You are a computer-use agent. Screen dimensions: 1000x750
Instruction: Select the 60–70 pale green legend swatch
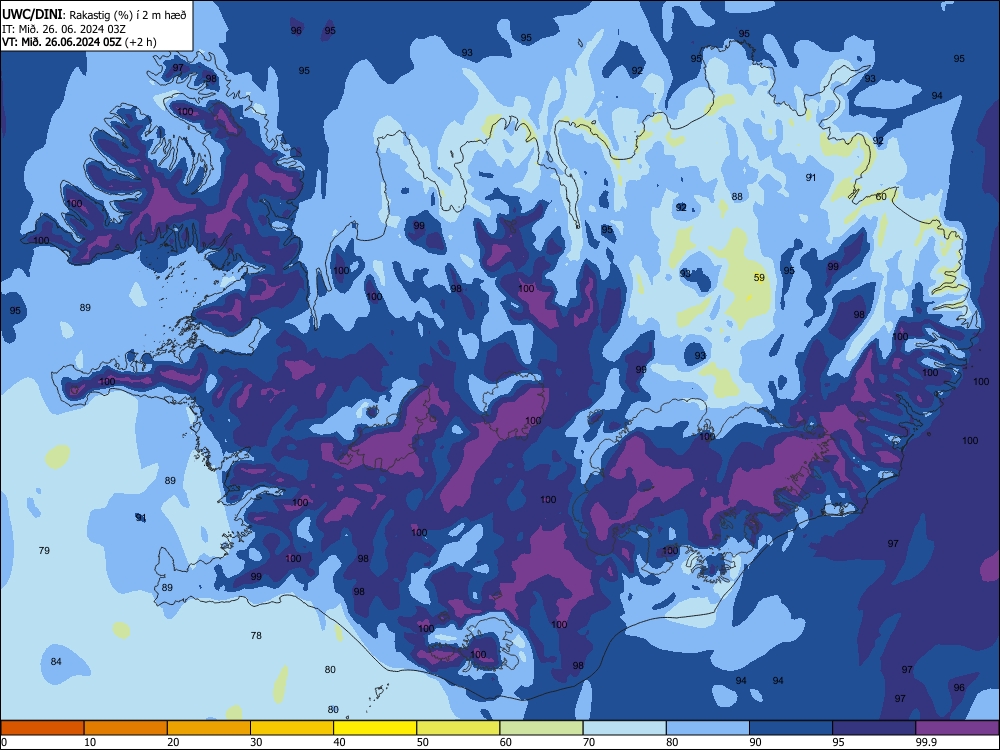[x=541, y=728]
